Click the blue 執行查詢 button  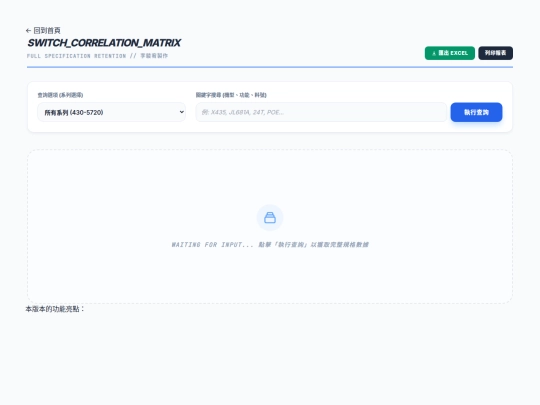tap(476, 112)
